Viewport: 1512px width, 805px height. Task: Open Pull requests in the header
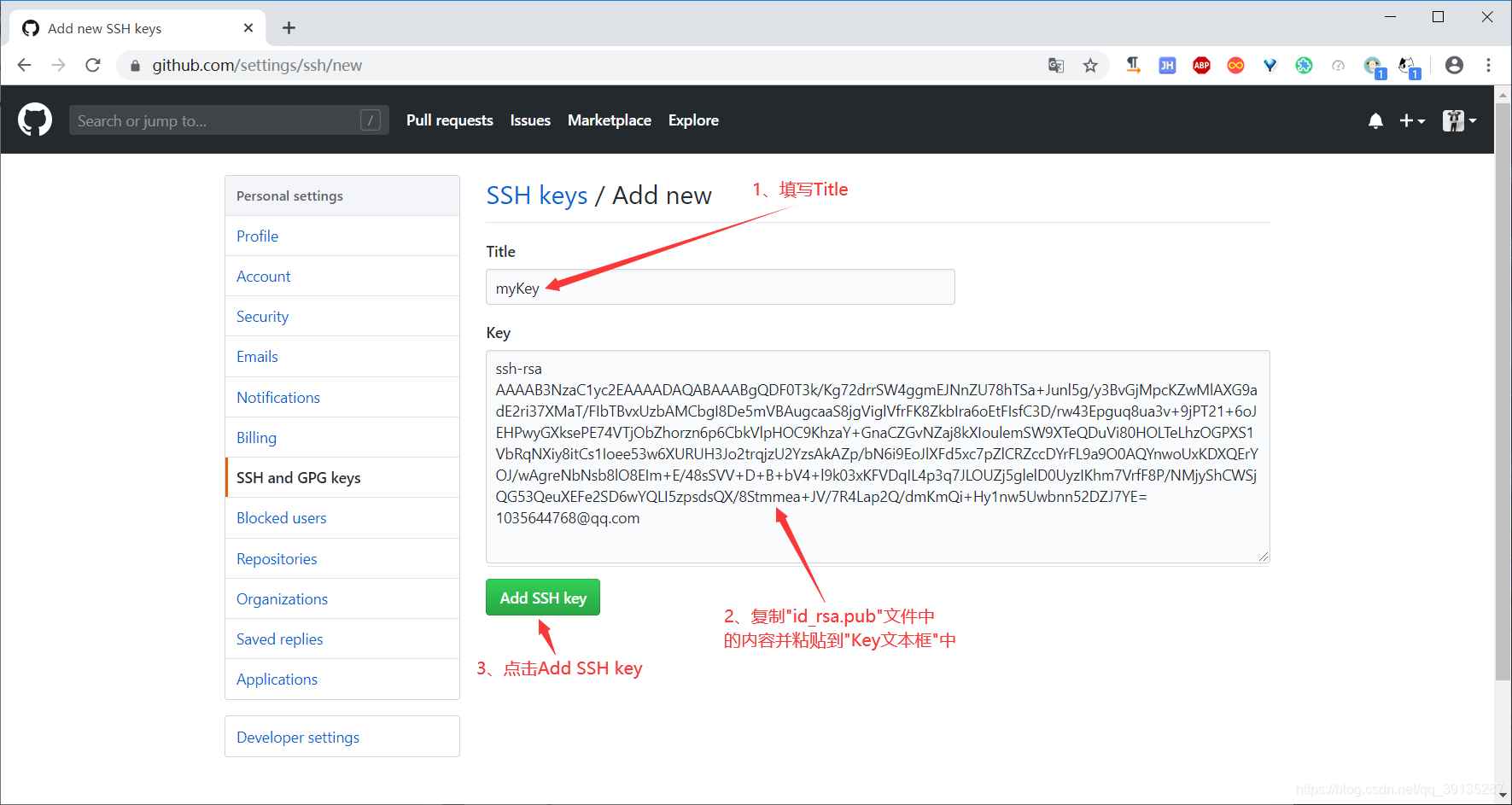449,120
